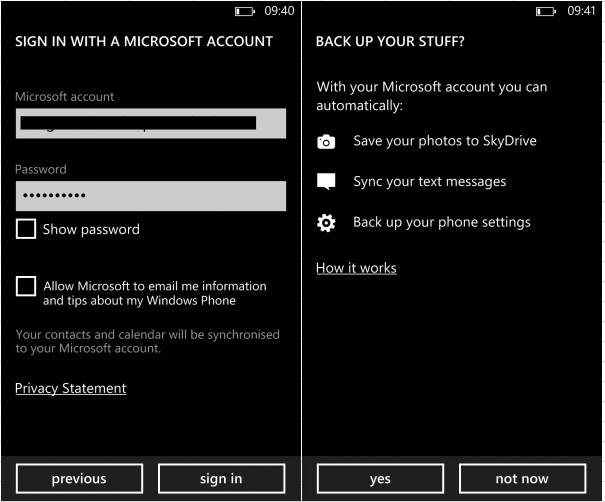Viewport: 605px width, 502px height.
Task: Click the 09:41 clock on backup screen
Action: (581, 11)
